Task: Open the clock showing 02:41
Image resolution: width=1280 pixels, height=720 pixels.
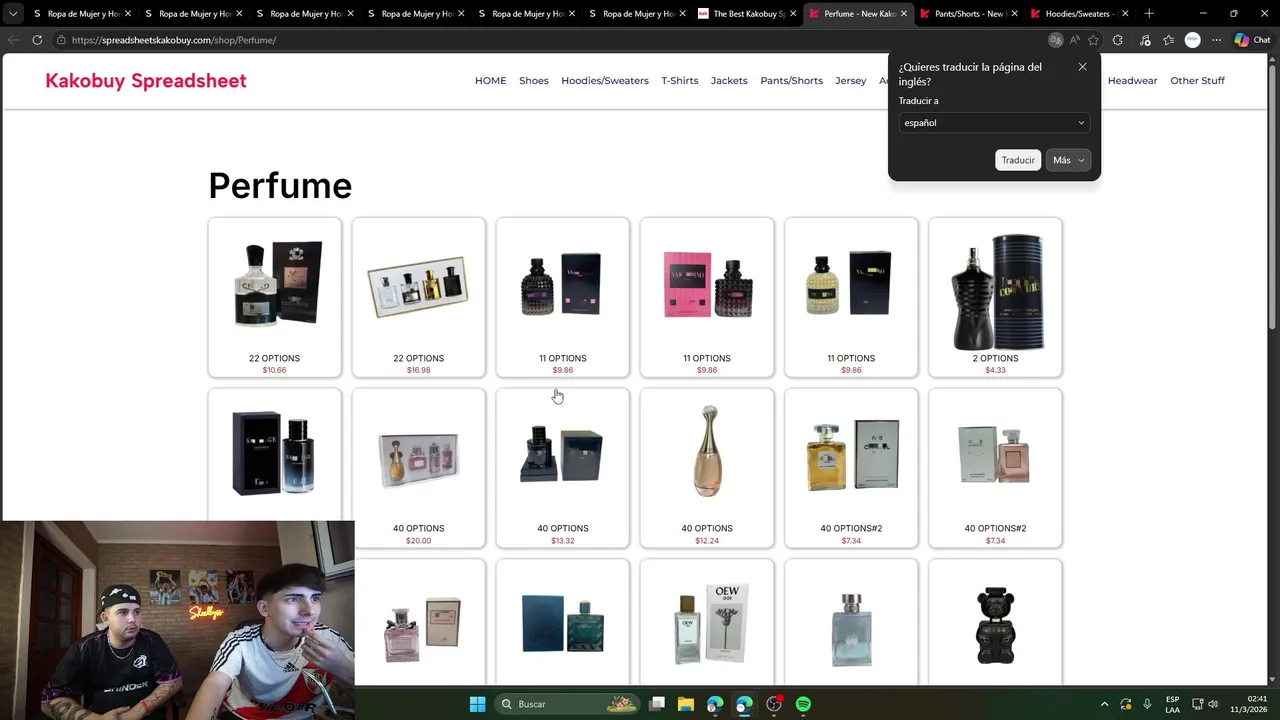Action: tap(1250, 704)
